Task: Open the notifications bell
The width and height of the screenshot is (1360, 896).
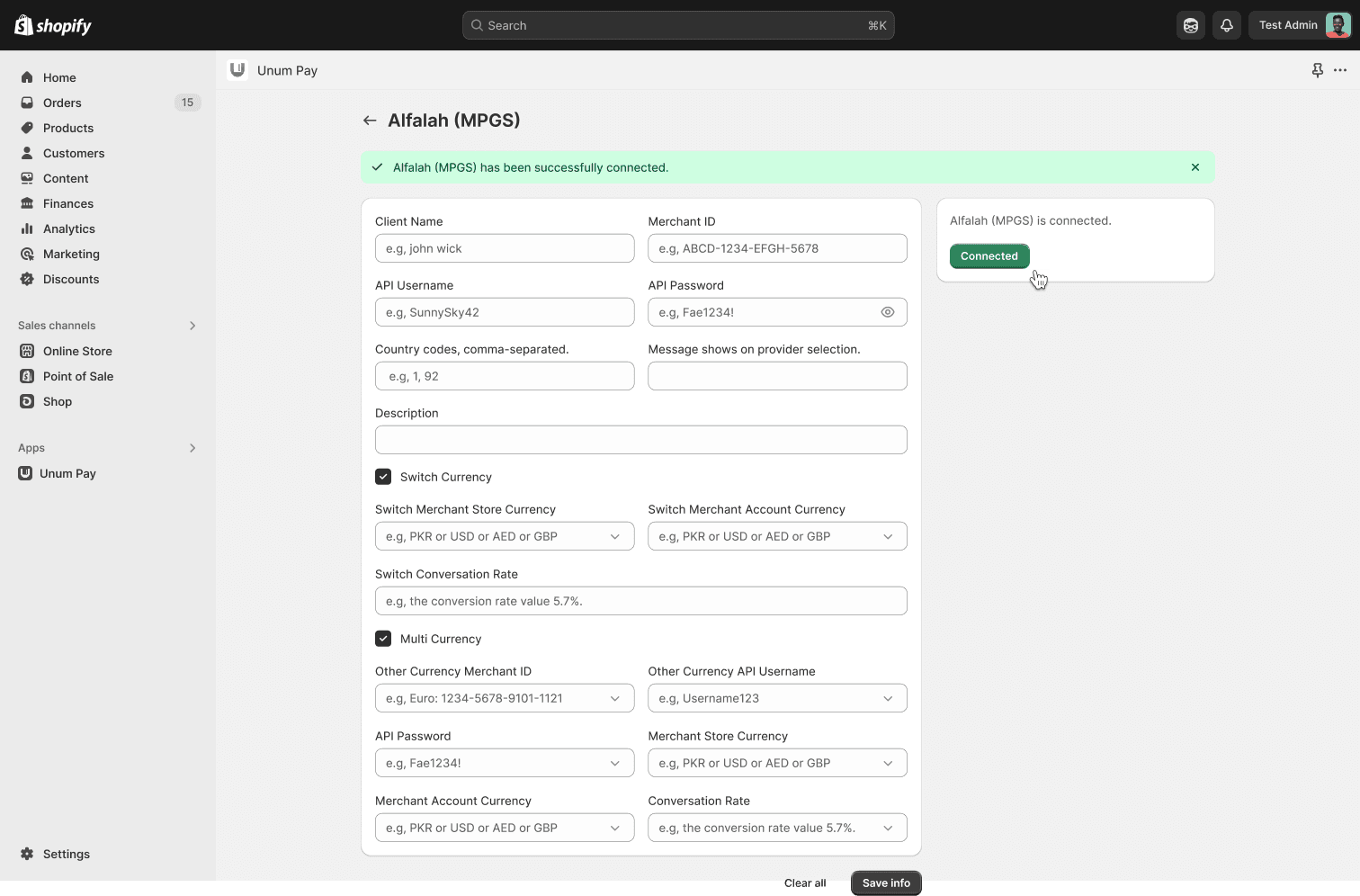Action: tap(1227, 25)
